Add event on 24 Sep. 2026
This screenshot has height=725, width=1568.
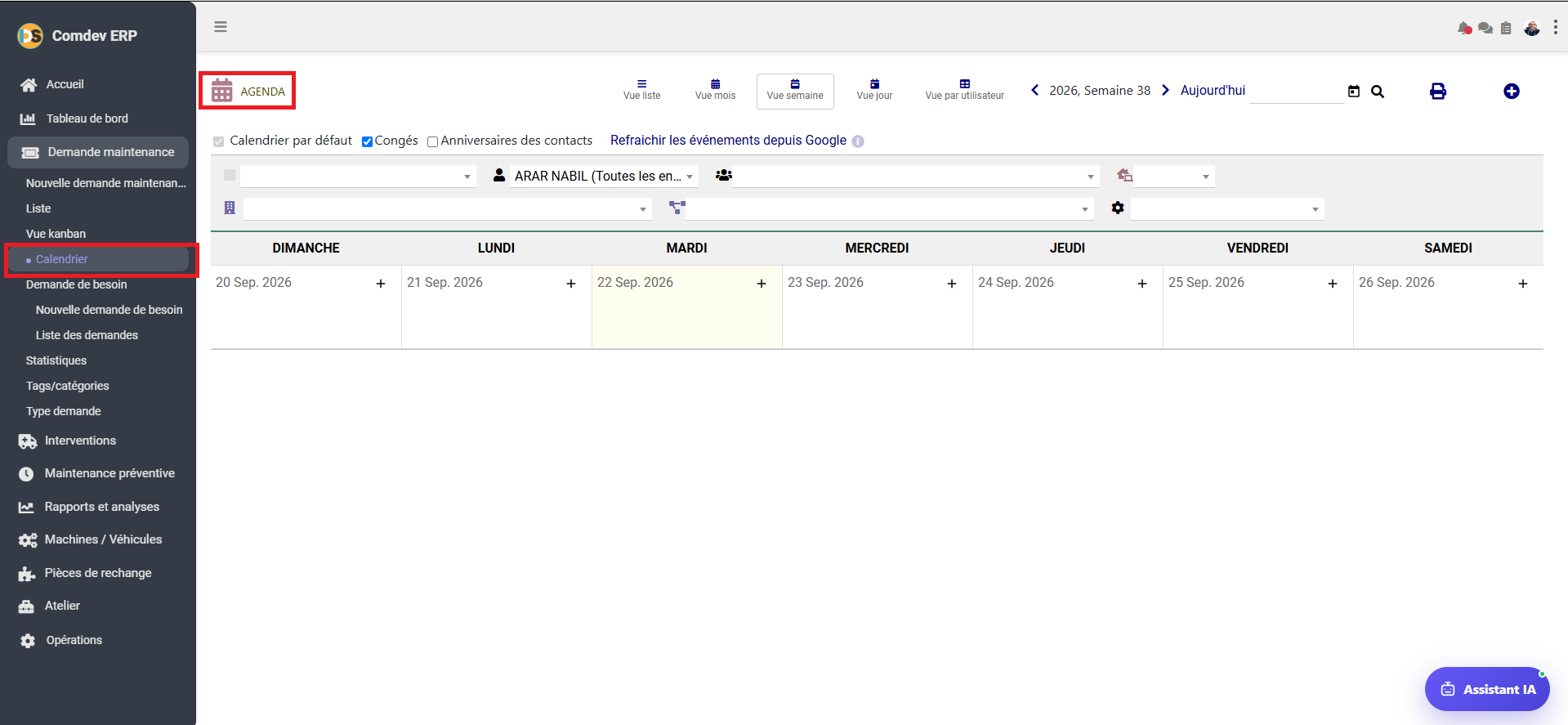(x=1142, y=284)
